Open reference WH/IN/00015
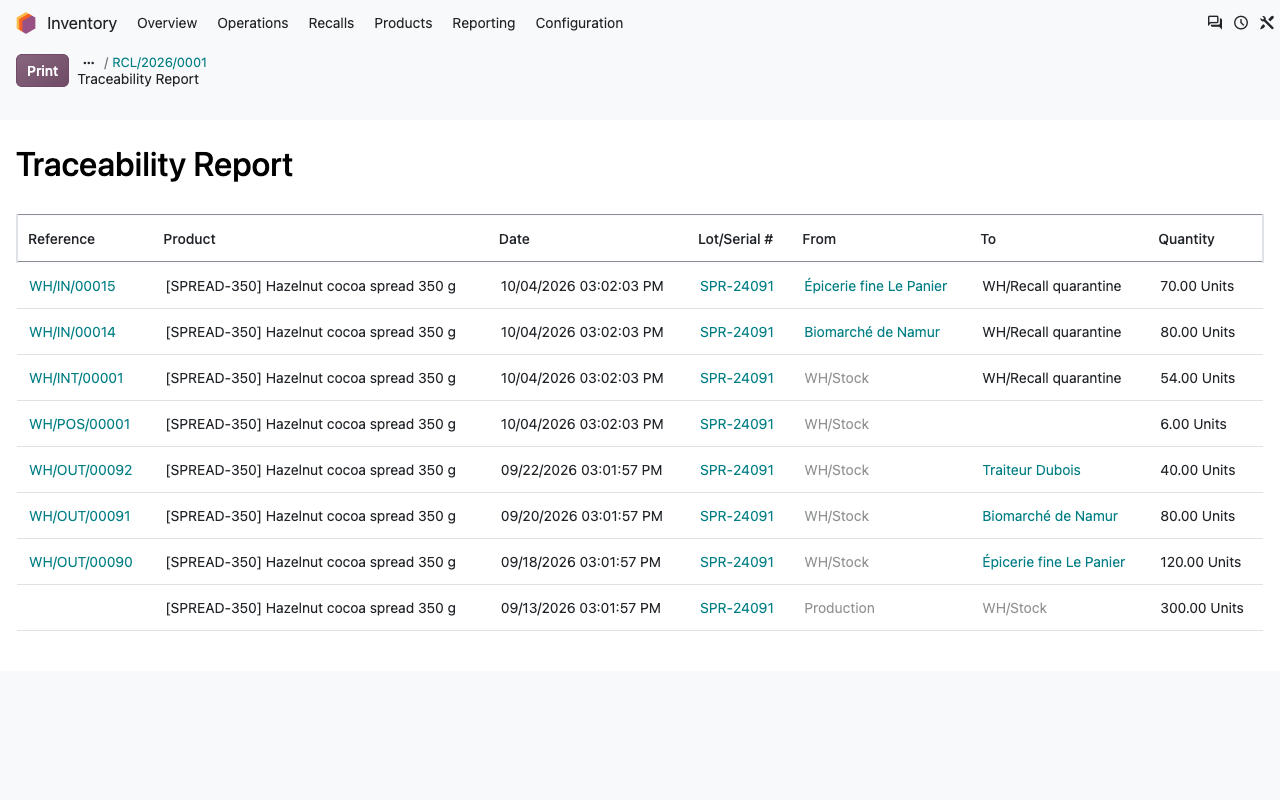The width and height of the screenshot is (1280, 800). tap(72, 286)
